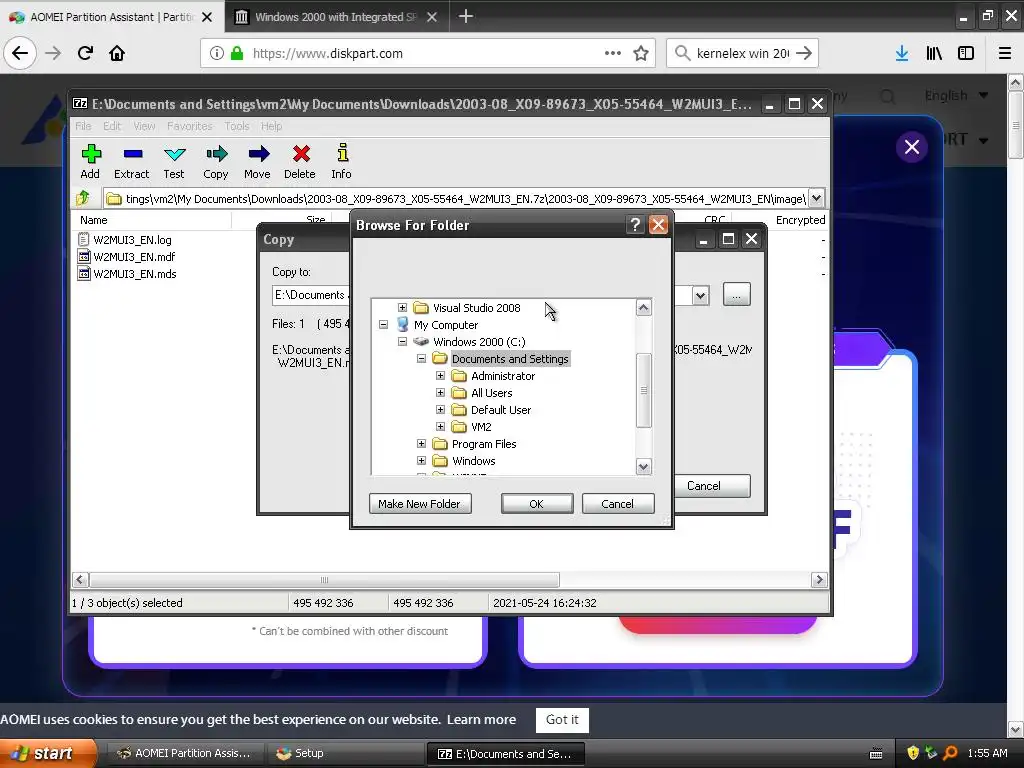Click the Move toolbar icon in 7-Zip
1024x768 pixels.
pos(259,155)
